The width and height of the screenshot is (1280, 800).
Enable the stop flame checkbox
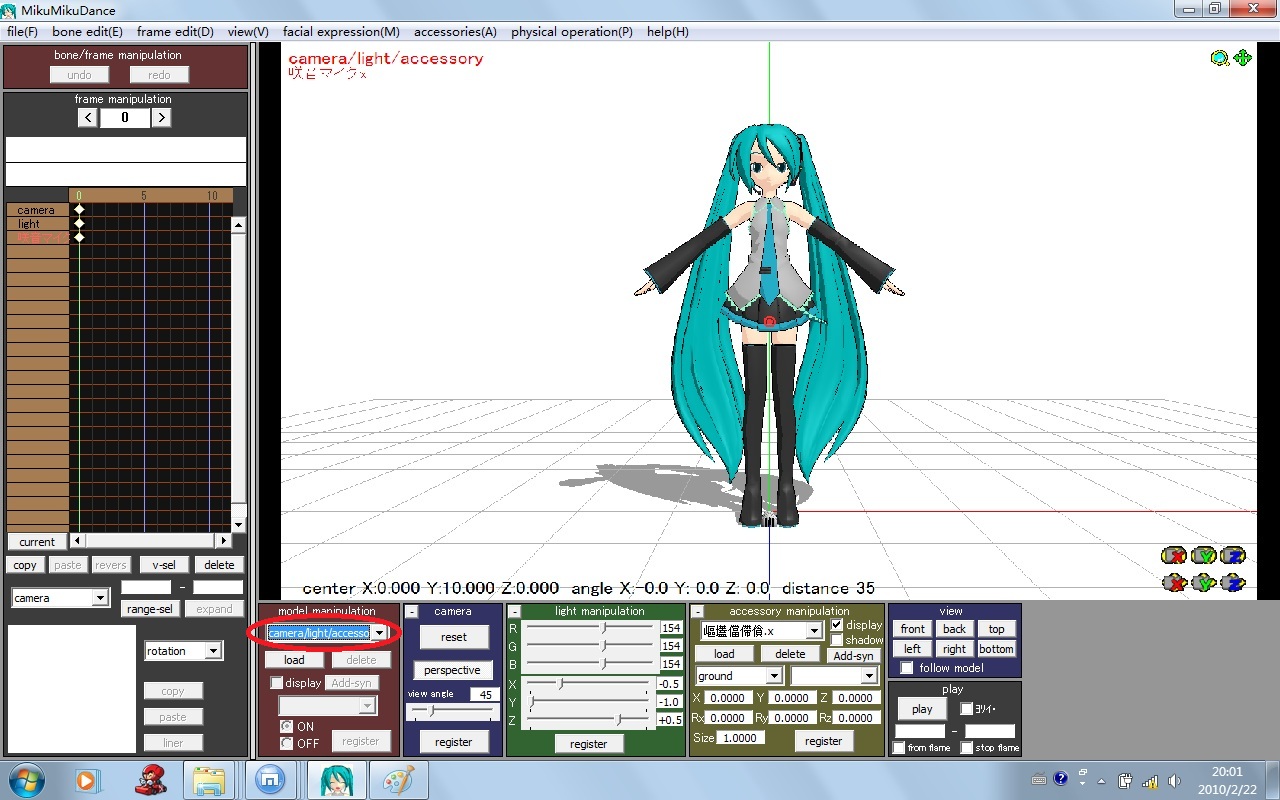tap(967, 748)
